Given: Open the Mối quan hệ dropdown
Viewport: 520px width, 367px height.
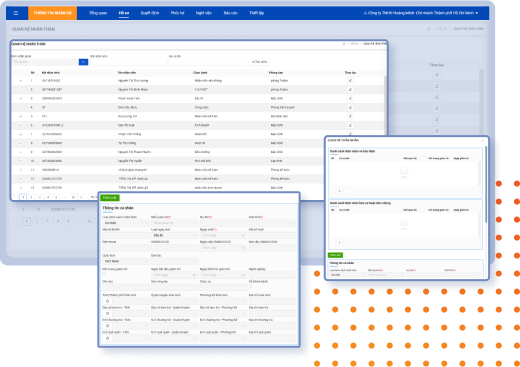Looking at the screenshot, I should 174,223.
